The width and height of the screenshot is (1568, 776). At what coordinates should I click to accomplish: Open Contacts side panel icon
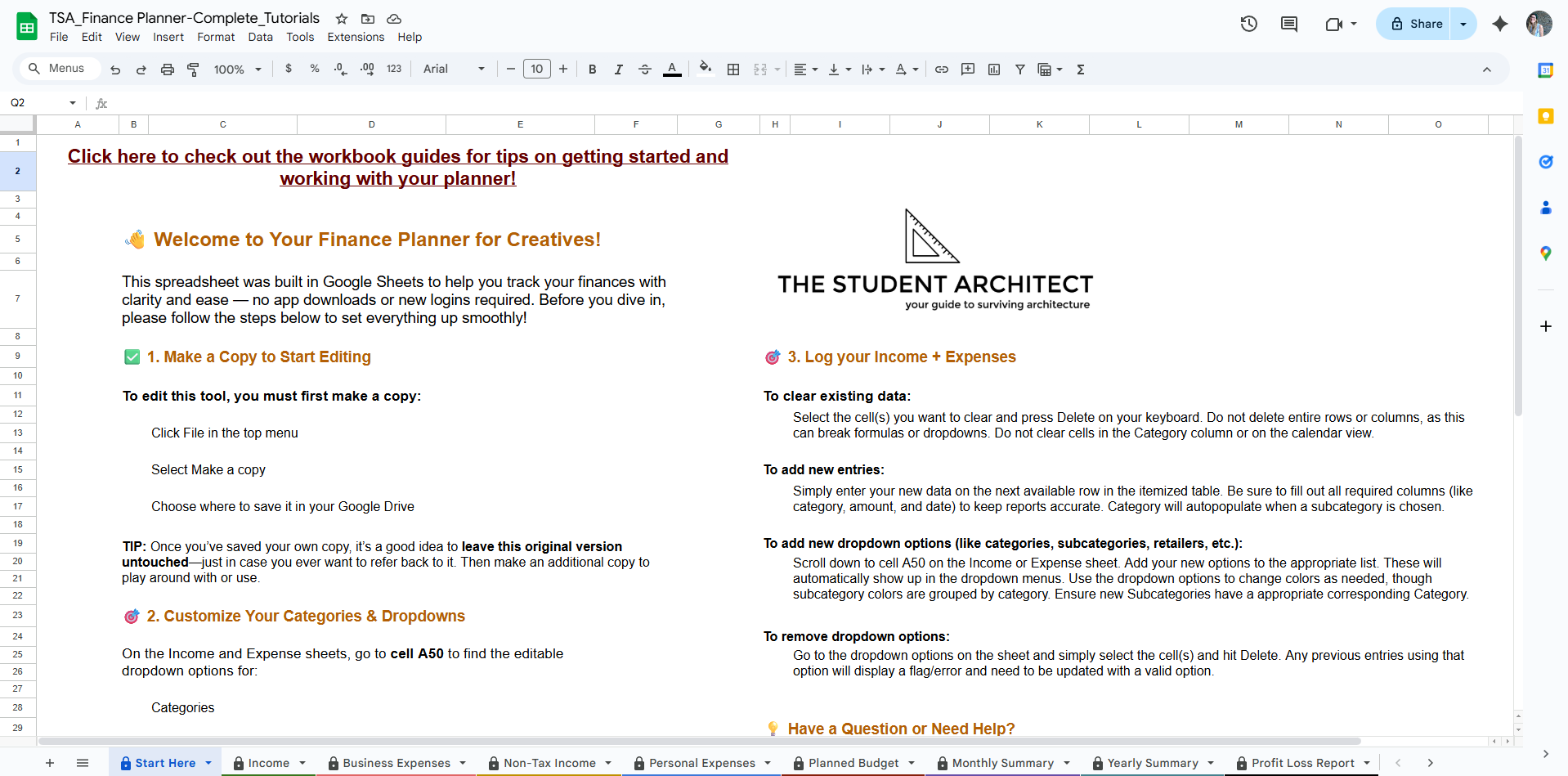click(x=1546, y=208)
